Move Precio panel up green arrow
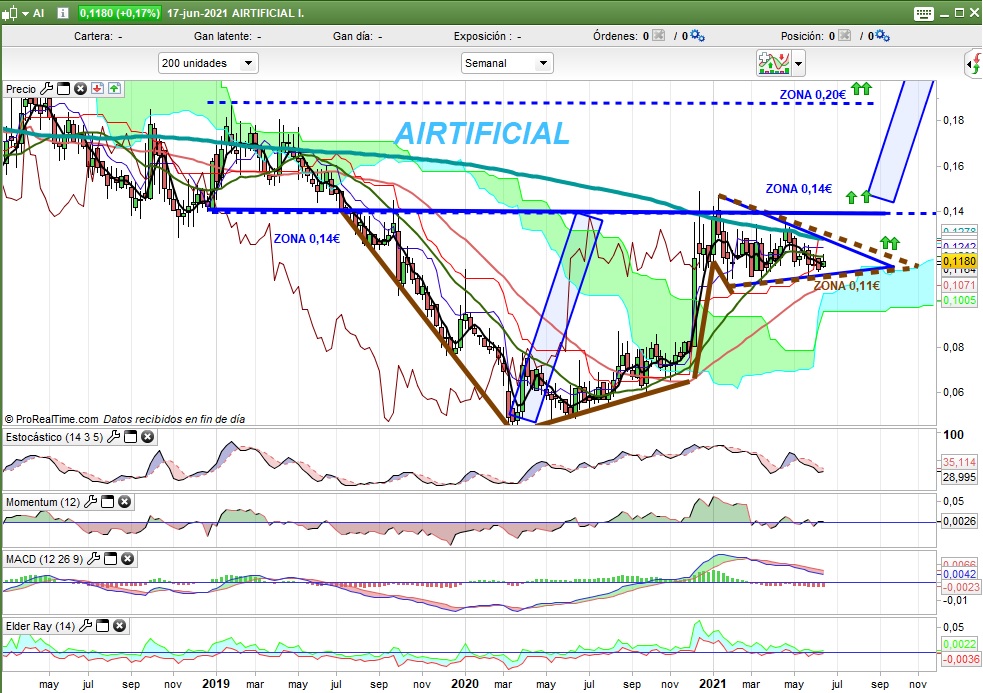 click(x=114, y=88)
